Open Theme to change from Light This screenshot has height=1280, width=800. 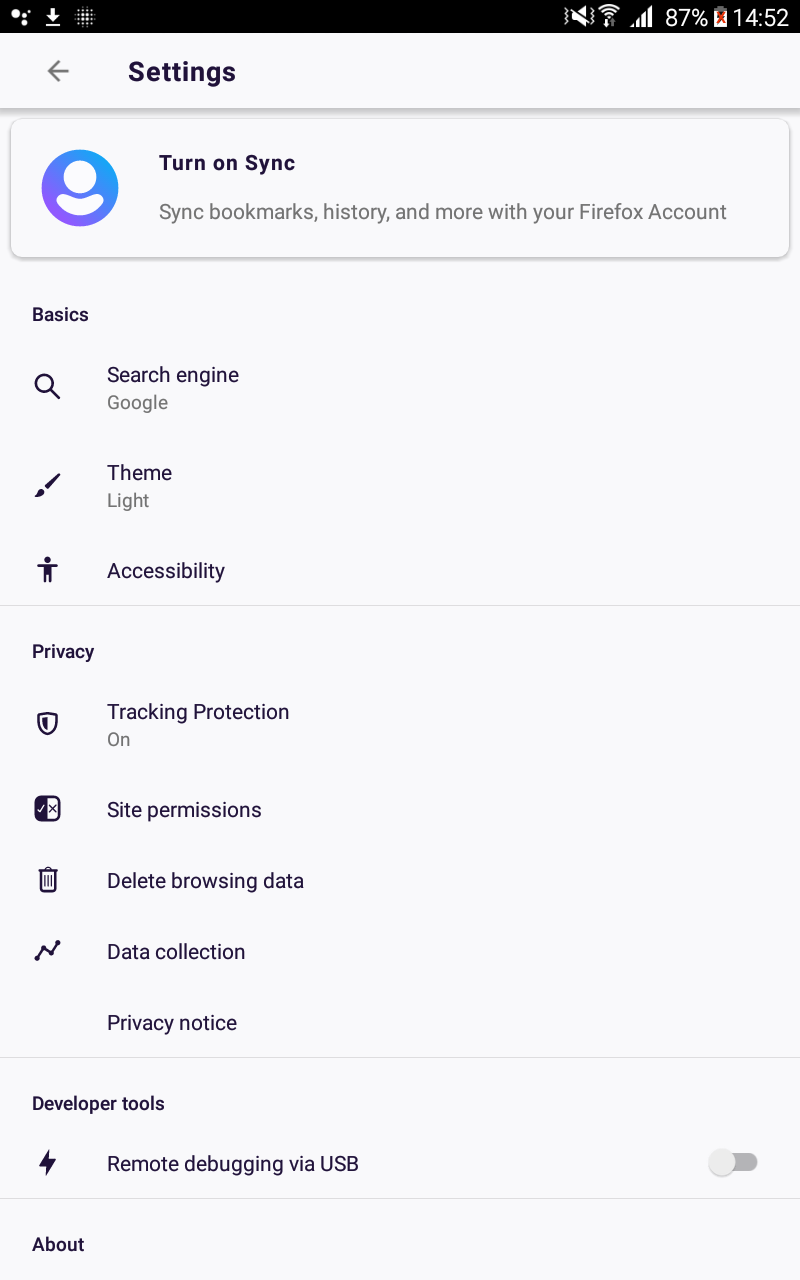(x=139, y=485)
